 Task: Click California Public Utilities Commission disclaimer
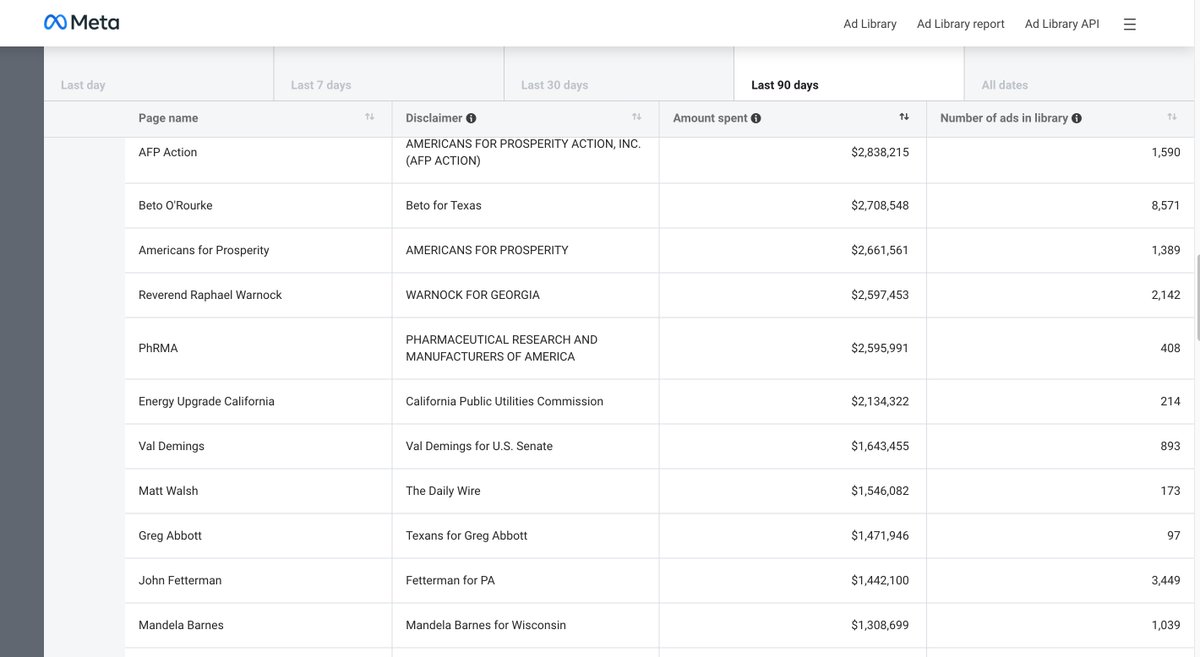tap(504, 401)
